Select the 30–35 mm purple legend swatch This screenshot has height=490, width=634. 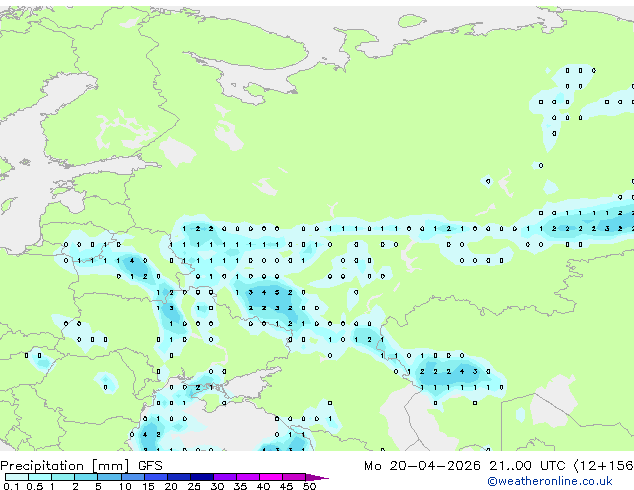pos(225,477)
